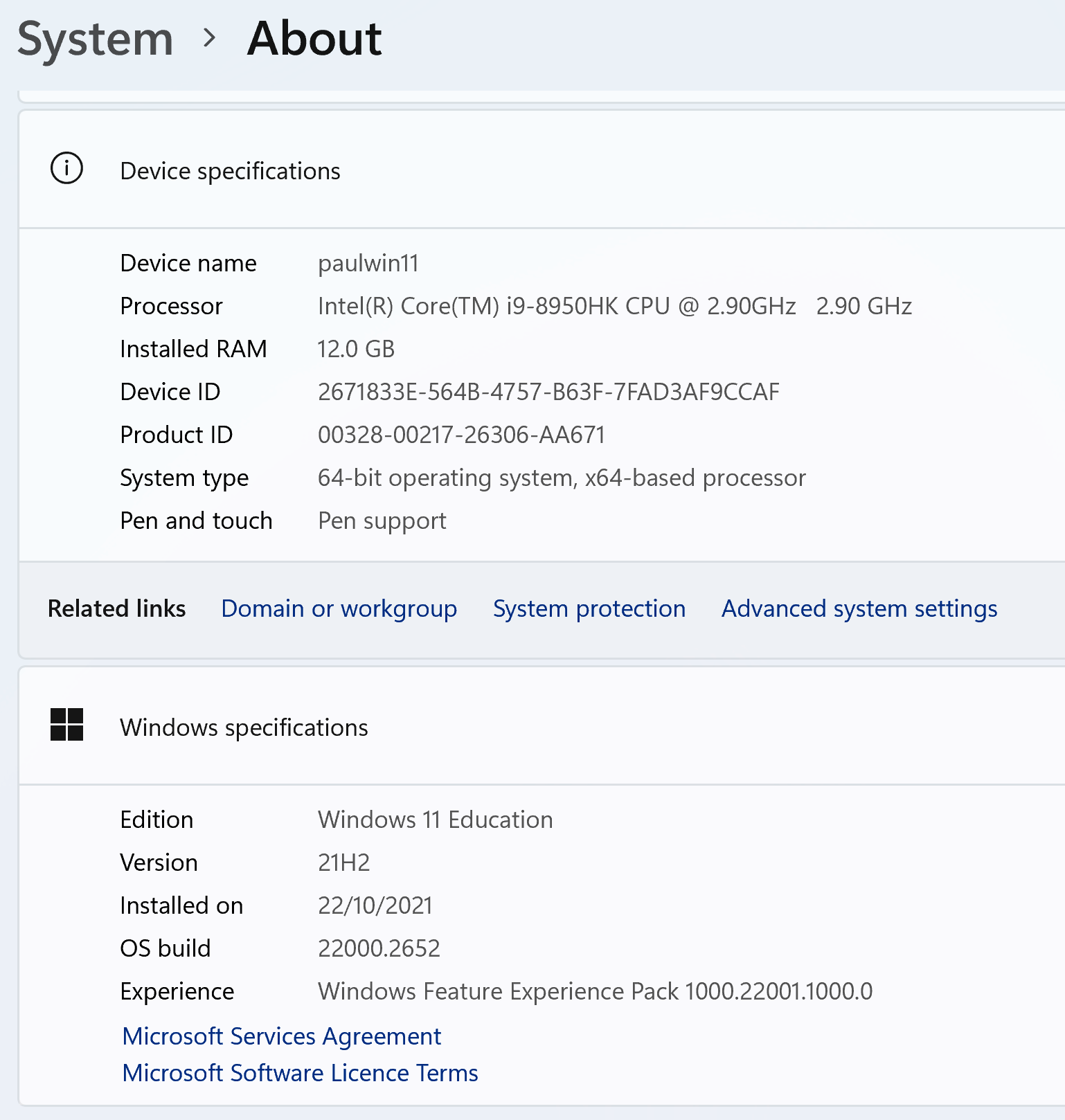The height and width of the screenshot is (1120, 1065).
Task: Click the Pen and touch label
Action: 196,521
